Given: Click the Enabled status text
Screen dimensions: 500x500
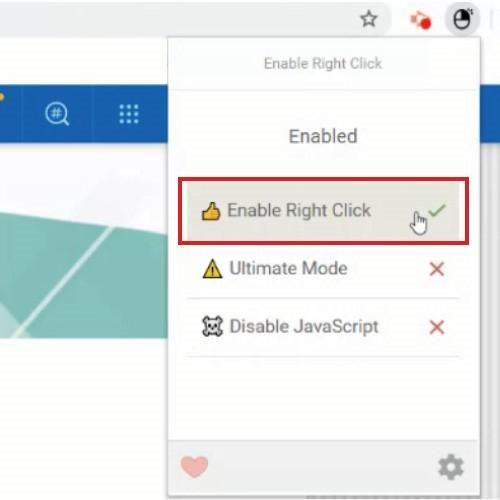Looking at the screenshot, I should (x=323, y=136).
